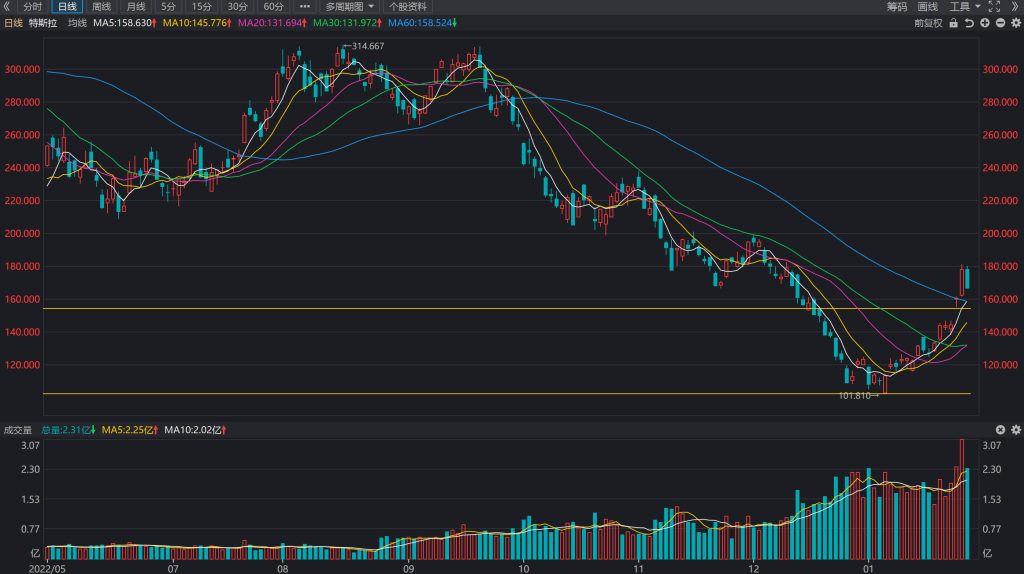1024x574 pixels.
Task: Switch to the 周线 weekly tab
Action: click(x=101, y=7)
